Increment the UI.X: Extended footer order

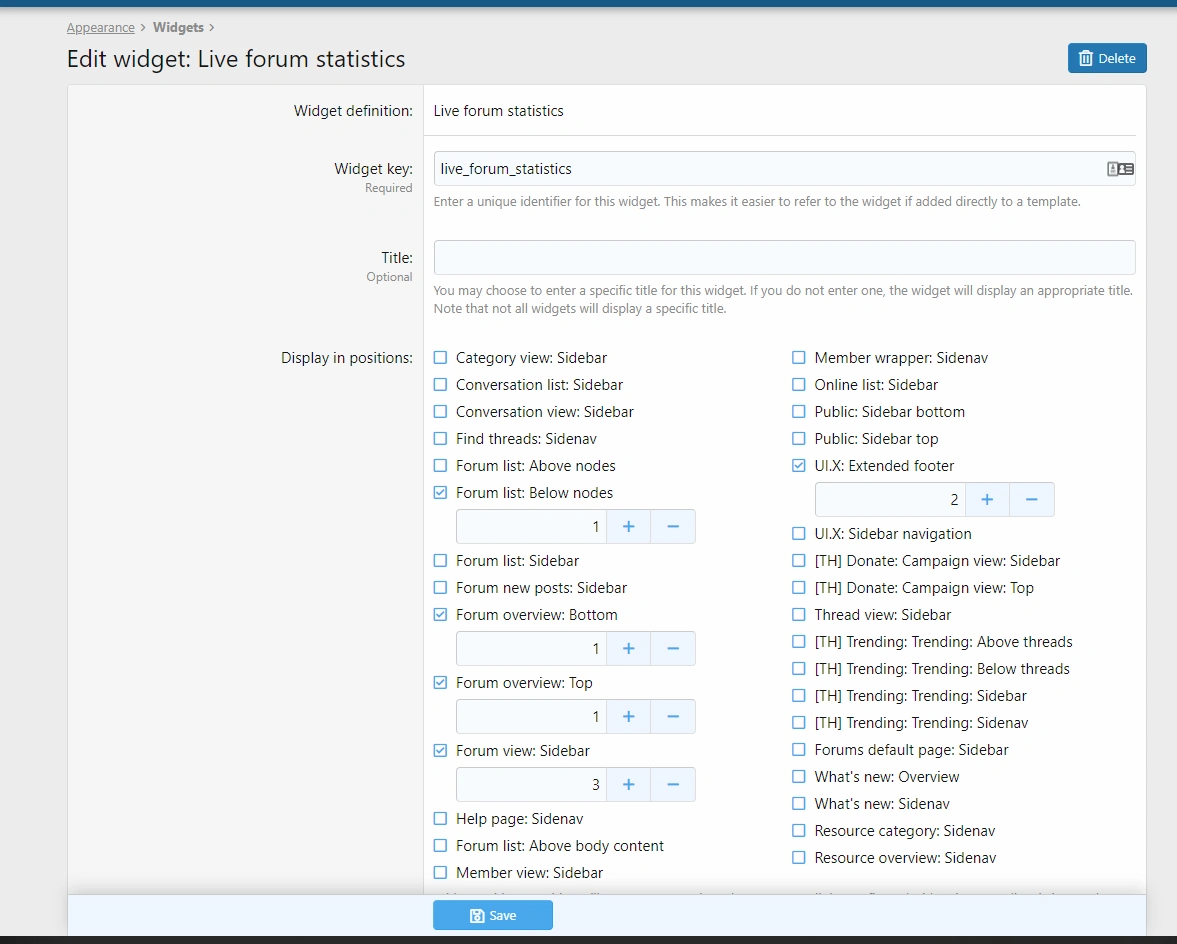click(x=987, y=500)
